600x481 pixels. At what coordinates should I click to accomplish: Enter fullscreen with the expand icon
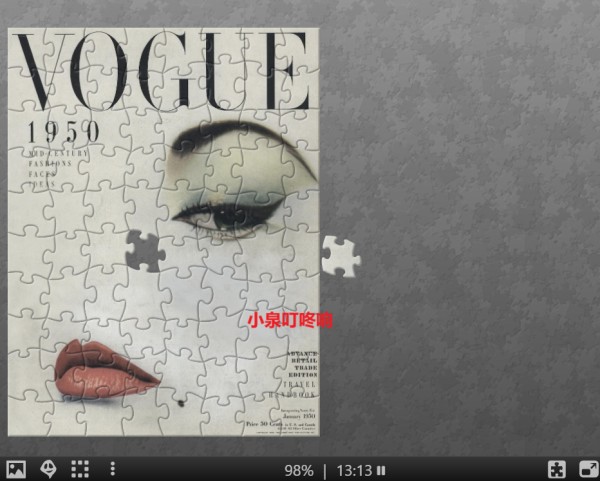coord(588,470)
